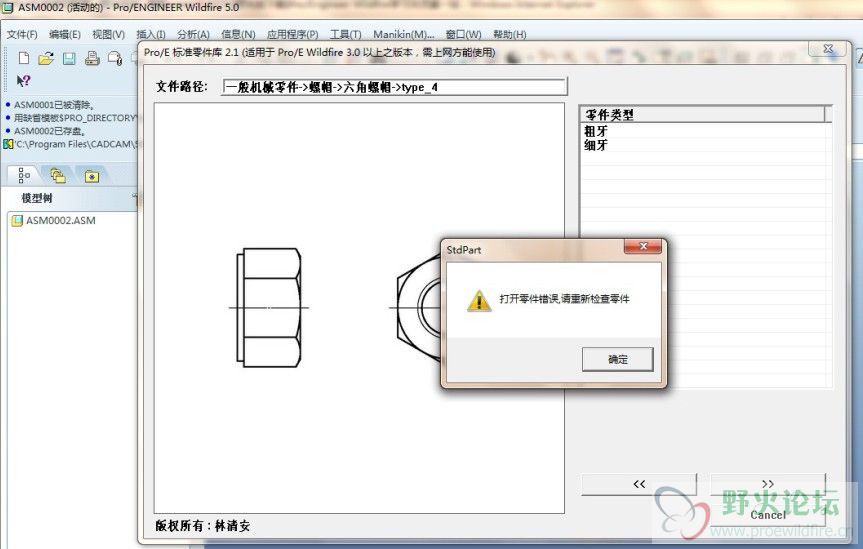Click the C:\Program Files\CADCAM path message
The width and height of the screenshot is (863, 549).
coord(75,144)
